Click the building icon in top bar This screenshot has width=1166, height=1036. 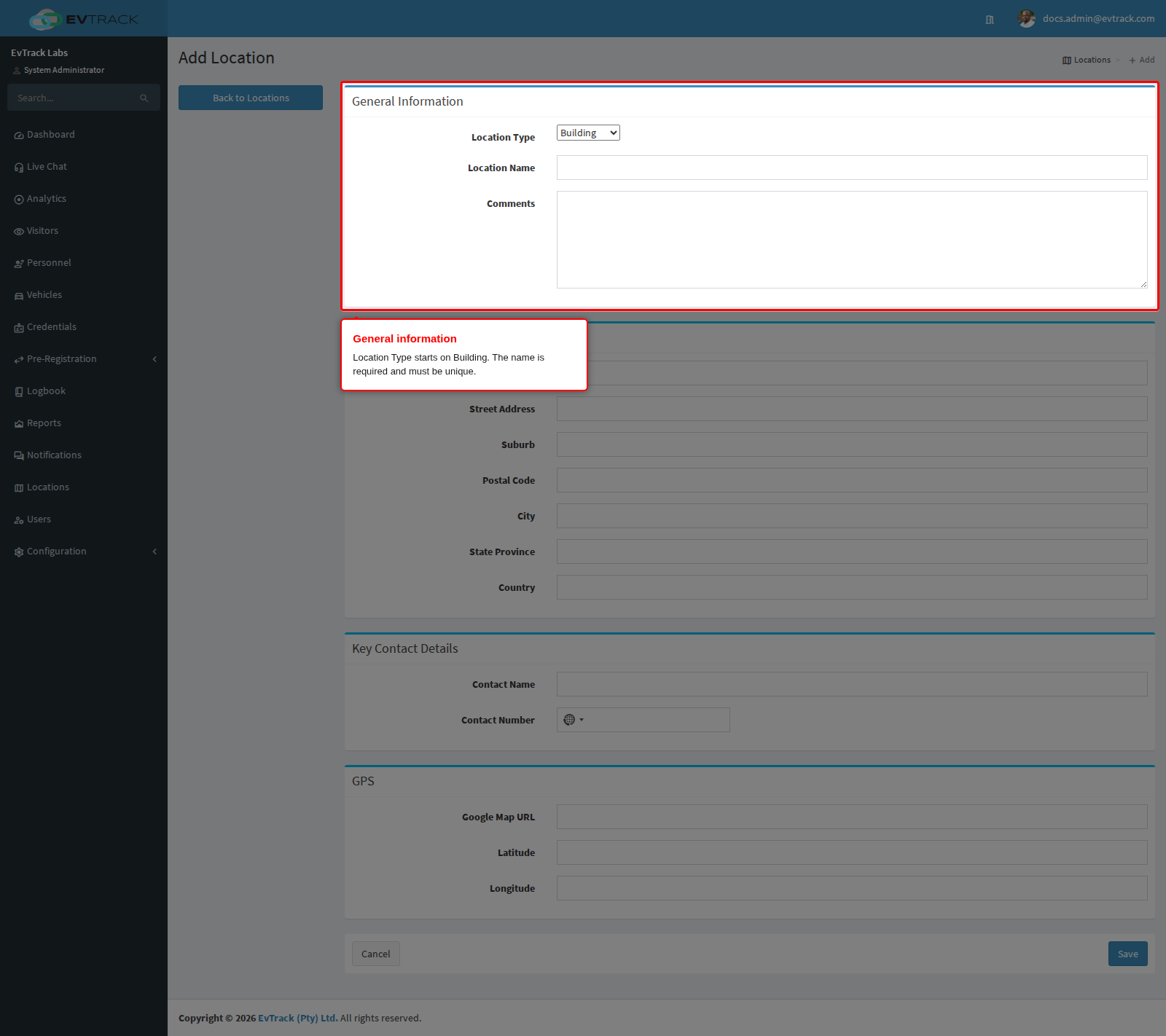click(x=990, y=20)
